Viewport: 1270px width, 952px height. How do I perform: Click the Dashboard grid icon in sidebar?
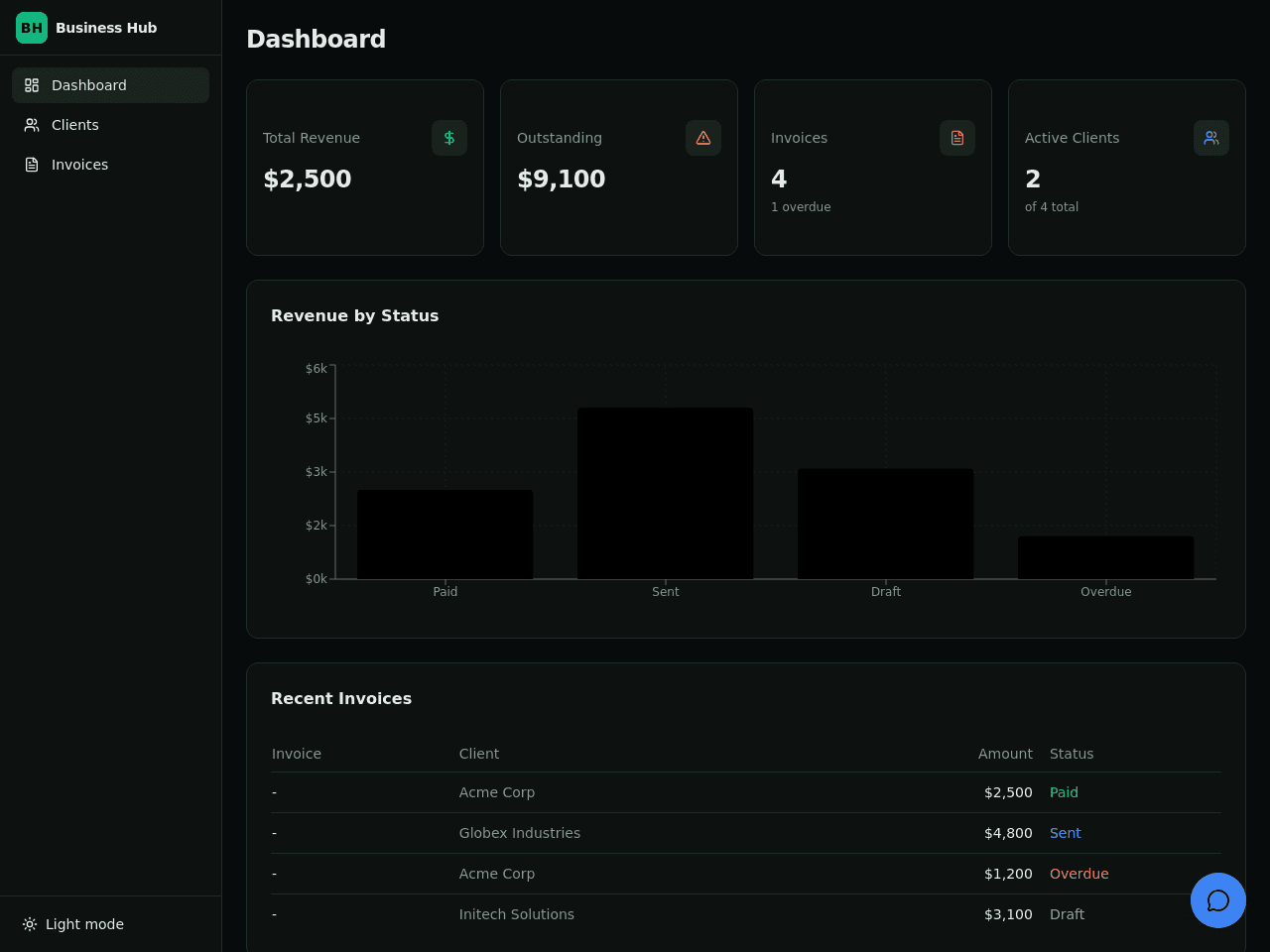(32, 85)
